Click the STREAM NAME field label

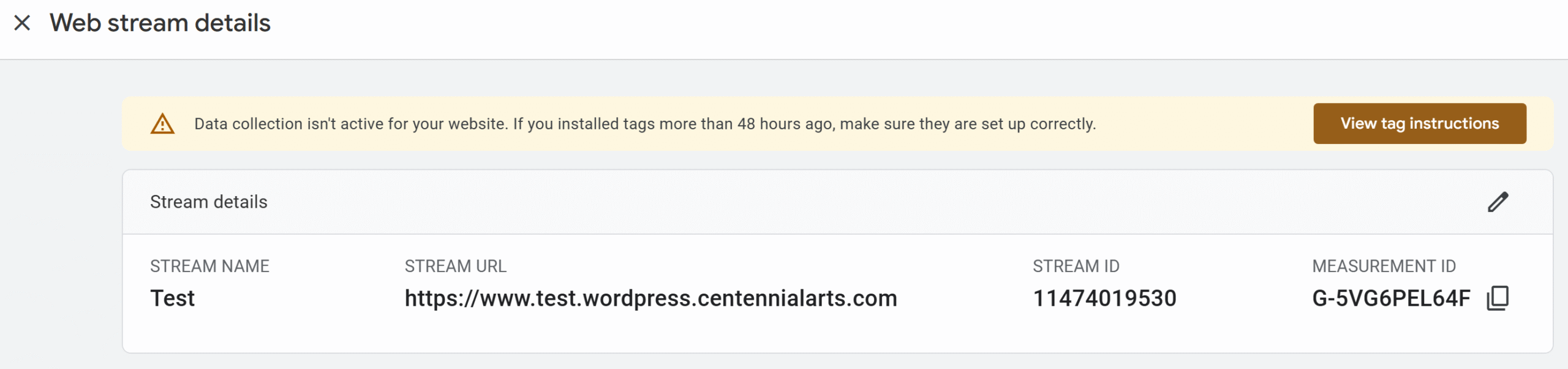pos(209,266)
